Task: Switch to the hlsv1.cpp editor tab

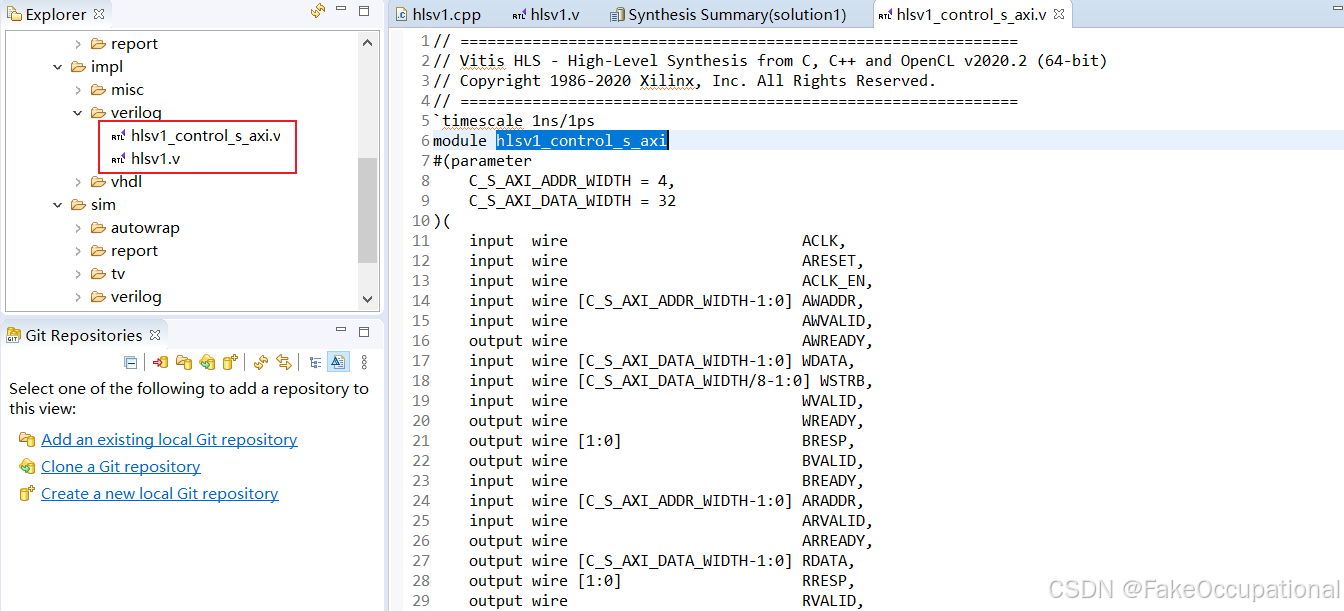Action: (x=439, y=15)
